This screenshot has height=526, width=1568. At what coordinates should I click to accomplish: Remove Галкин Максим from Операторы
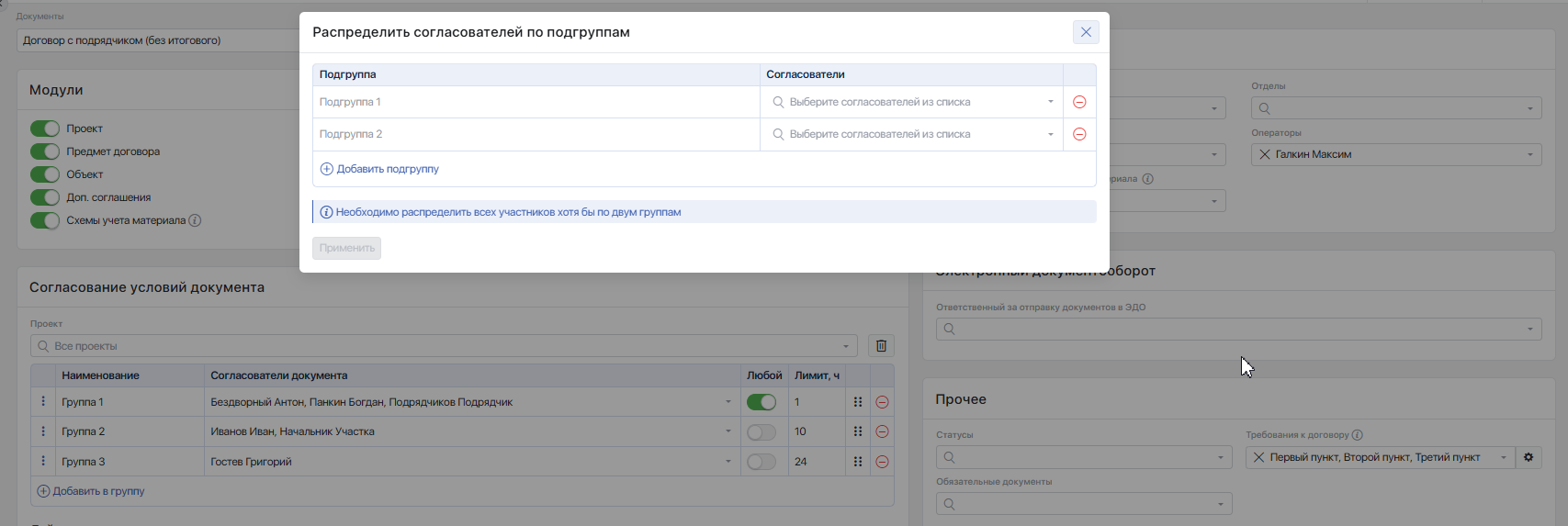click(x=1265, y=154)
